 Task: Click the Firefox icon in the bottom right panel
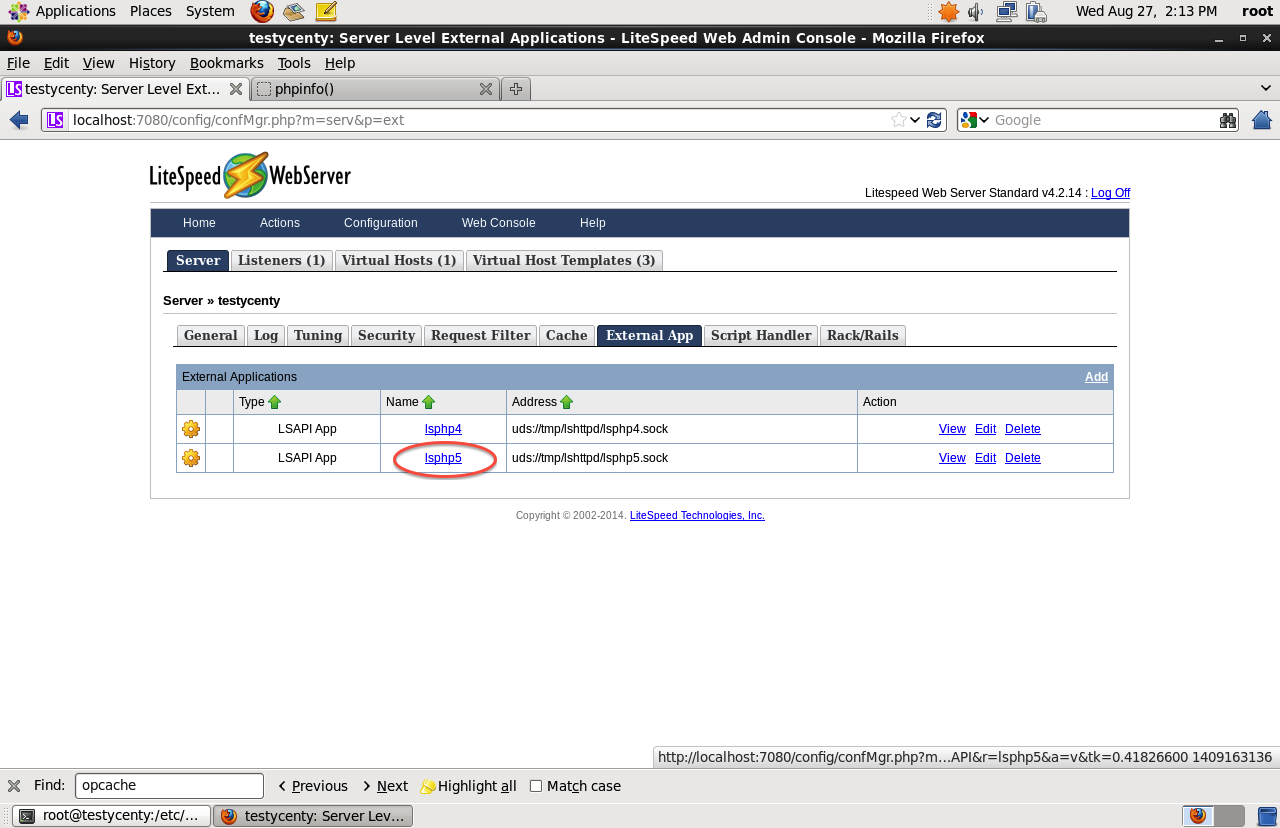[x=1198, y=816]
